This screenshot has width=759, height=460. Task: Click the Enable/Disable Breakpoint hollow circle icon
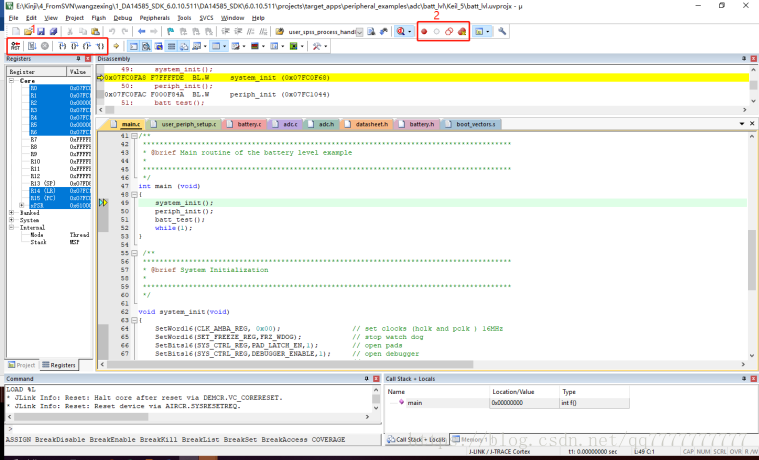[437, 31]
